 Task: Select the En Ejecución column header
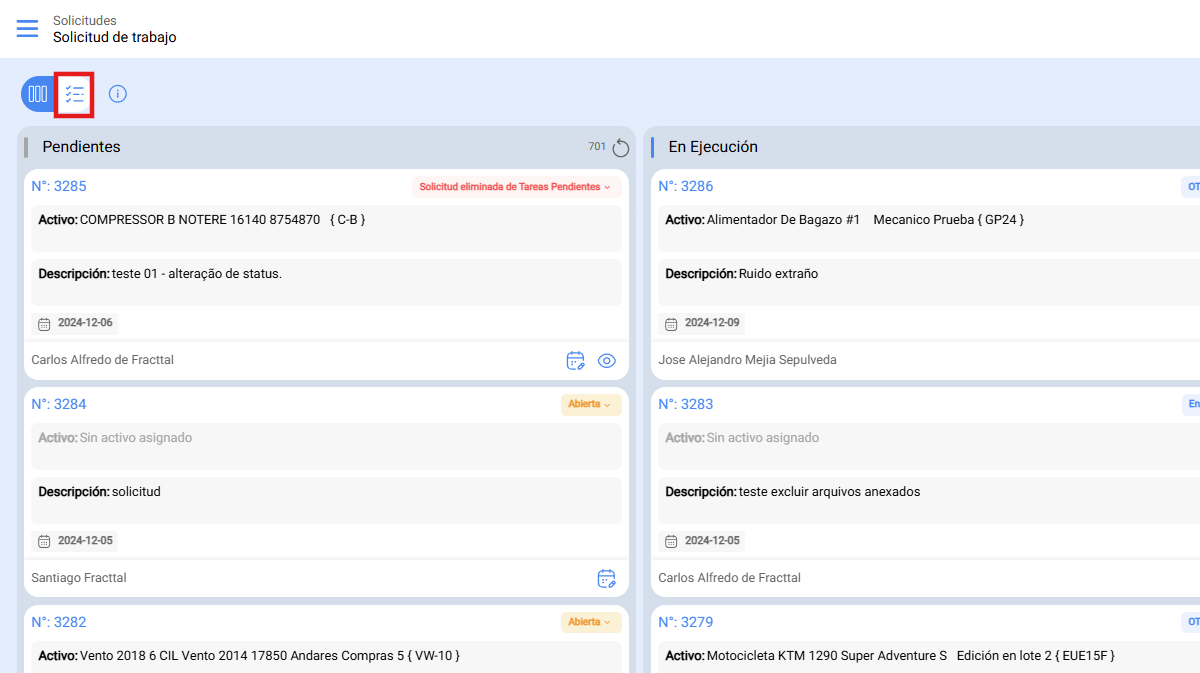(713, 147)
